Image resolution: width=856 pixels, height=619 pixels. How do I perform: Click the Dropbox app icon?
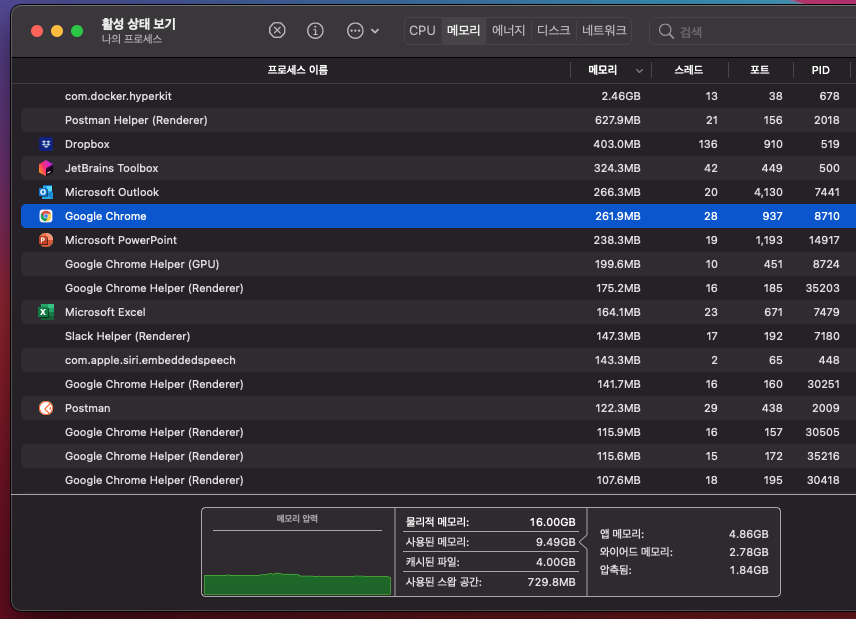[x=46, y=144]
